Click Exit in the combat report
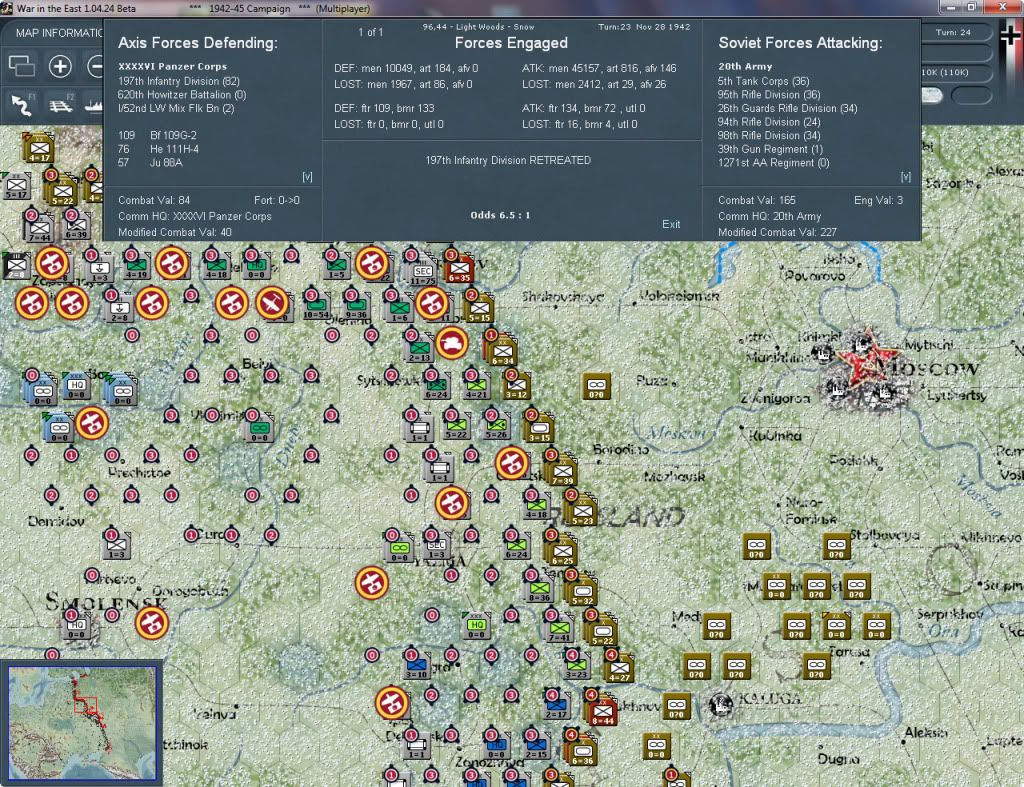This screenshot has height=787, width=1024. 671,224
